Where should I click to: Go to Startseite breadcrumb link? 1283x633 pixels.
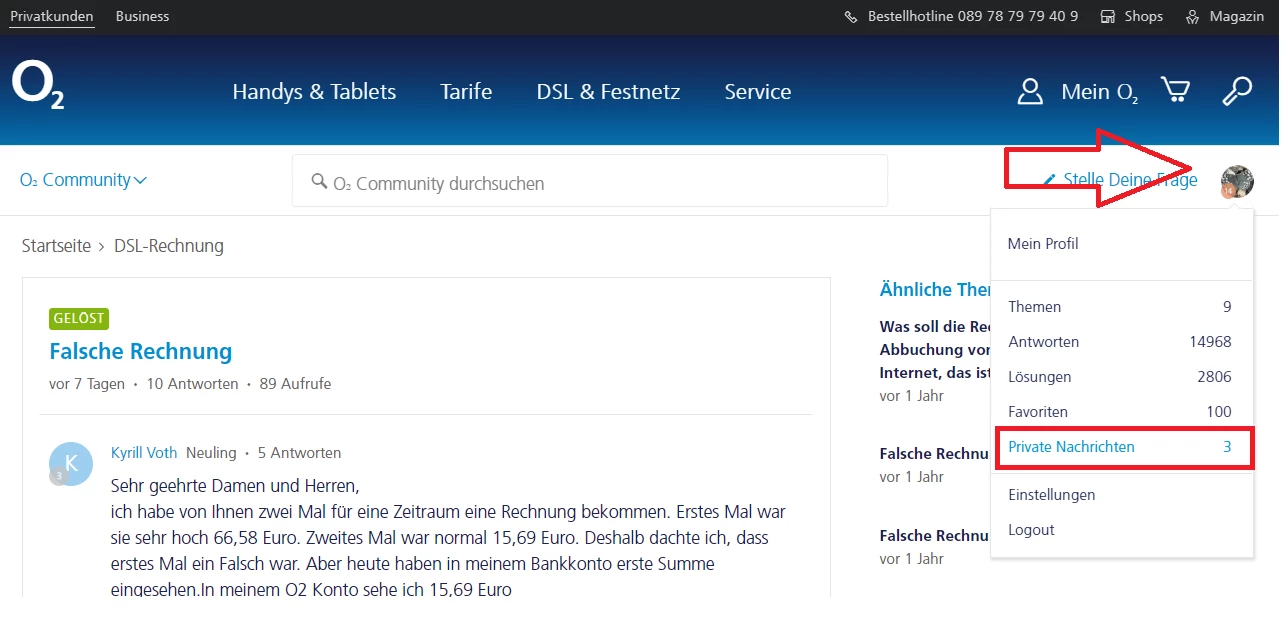point(56,246)
